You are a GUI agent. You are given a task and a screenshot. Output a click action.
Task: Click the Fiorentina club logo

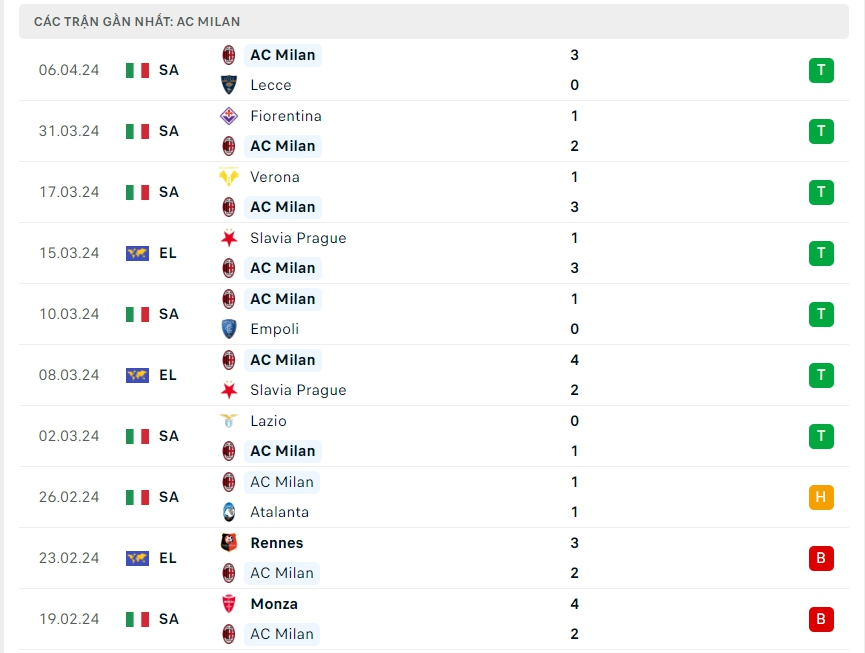(x=229, y=116)
